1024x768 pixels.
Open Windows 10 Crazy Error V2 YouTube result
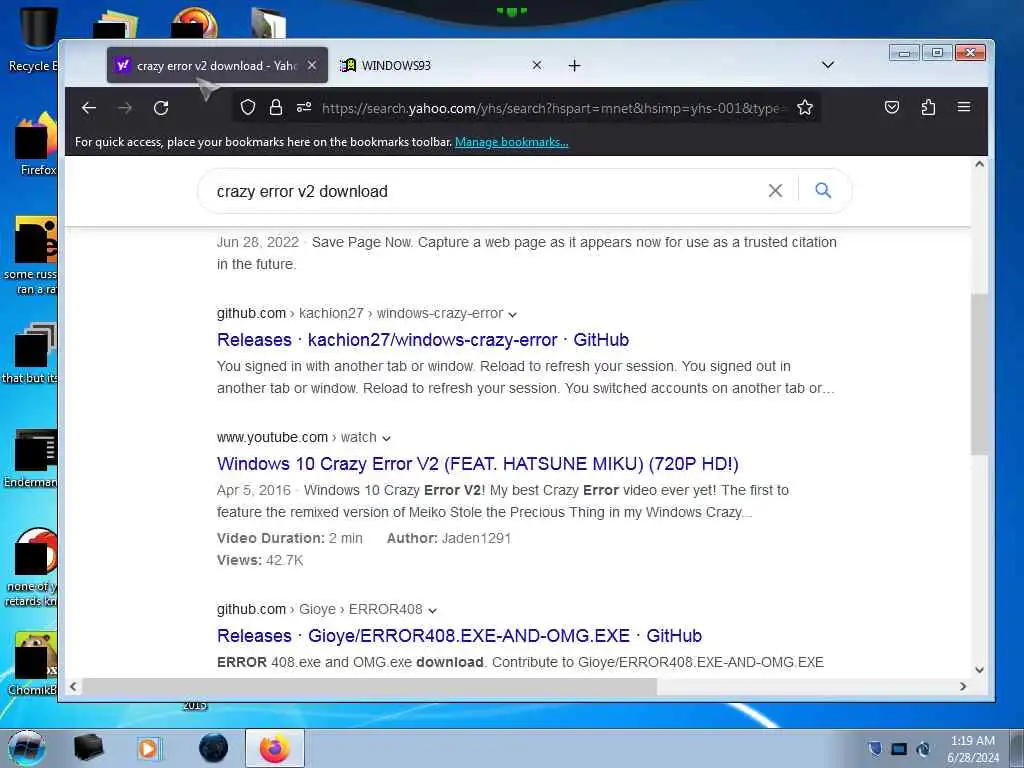click(477, 464)
